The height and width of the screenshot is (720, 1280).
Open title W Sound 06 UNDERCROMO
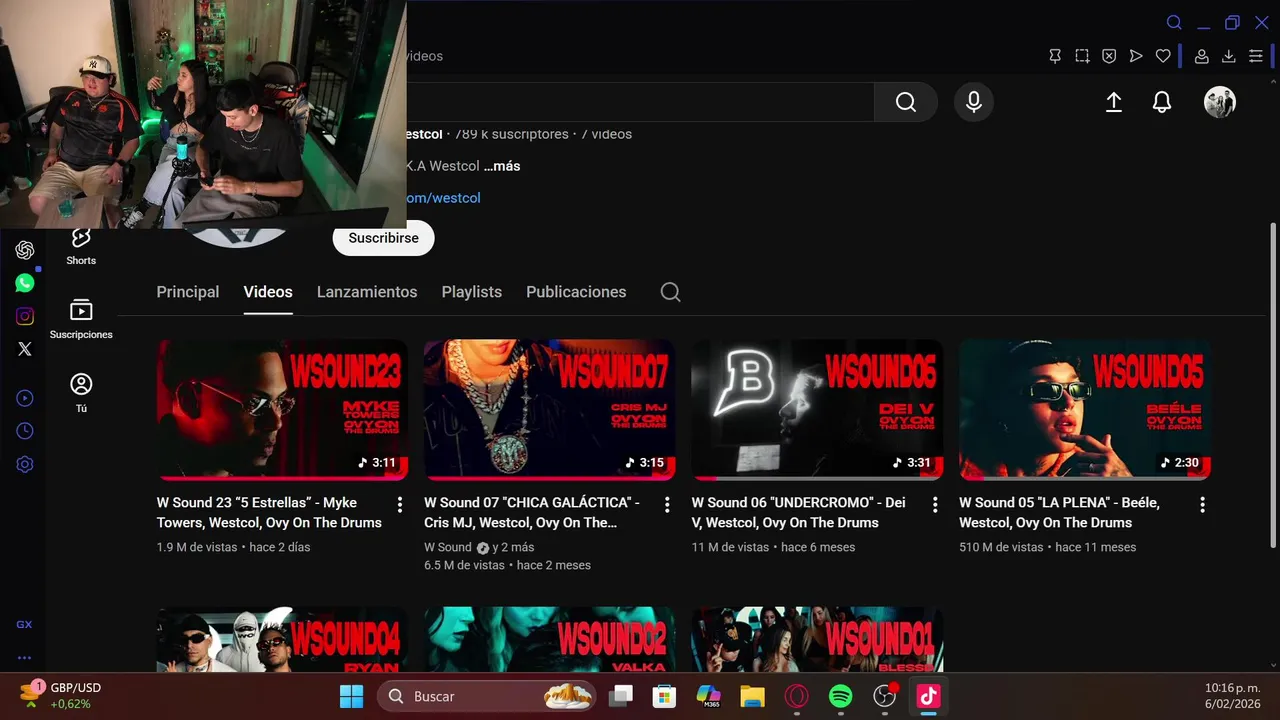click(x=798, y=512)
